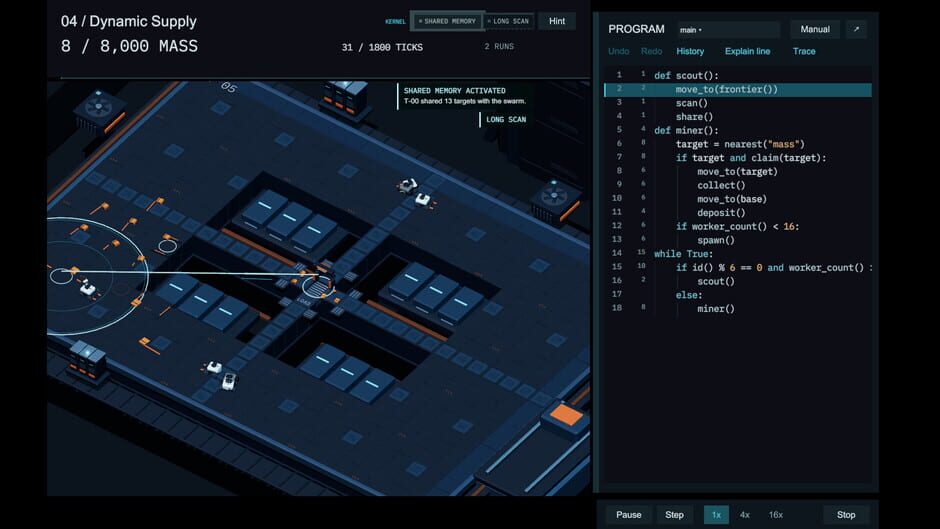940x529 pixels.
Task: Toggle the LONG SCAN kernel chip
Action: [x=508, y=21]
